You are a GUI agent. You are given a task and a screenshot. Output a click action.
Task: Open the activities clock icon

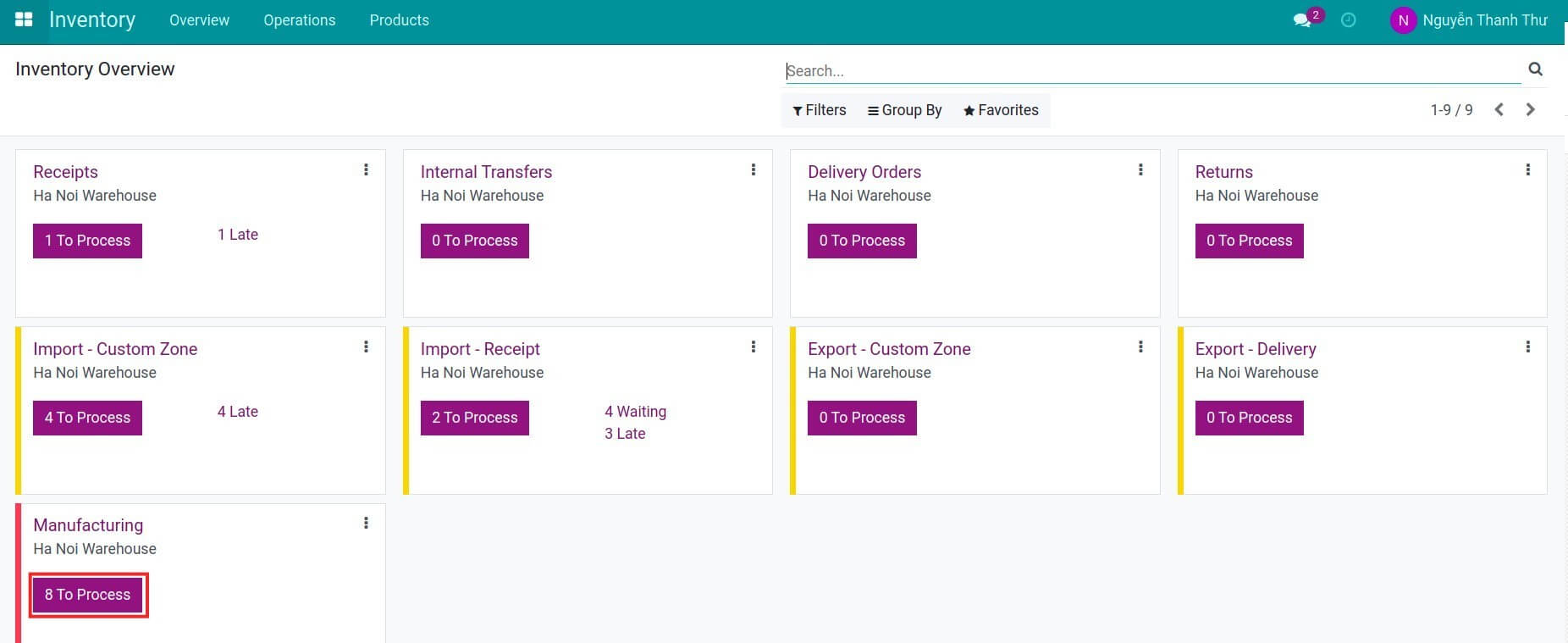point(1349,20)
